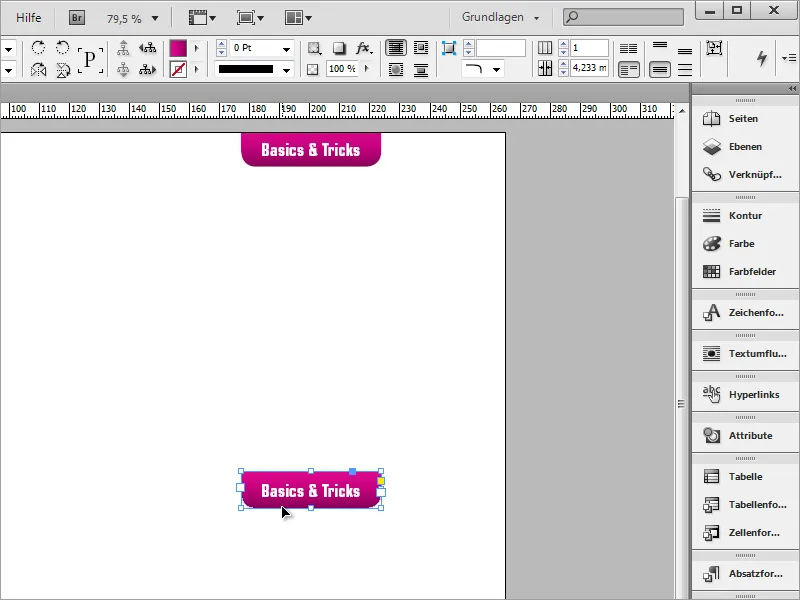The height and width of the screenshot is (600, 800).
Task: Toggle the drop shadow icon
Action: 339,48
